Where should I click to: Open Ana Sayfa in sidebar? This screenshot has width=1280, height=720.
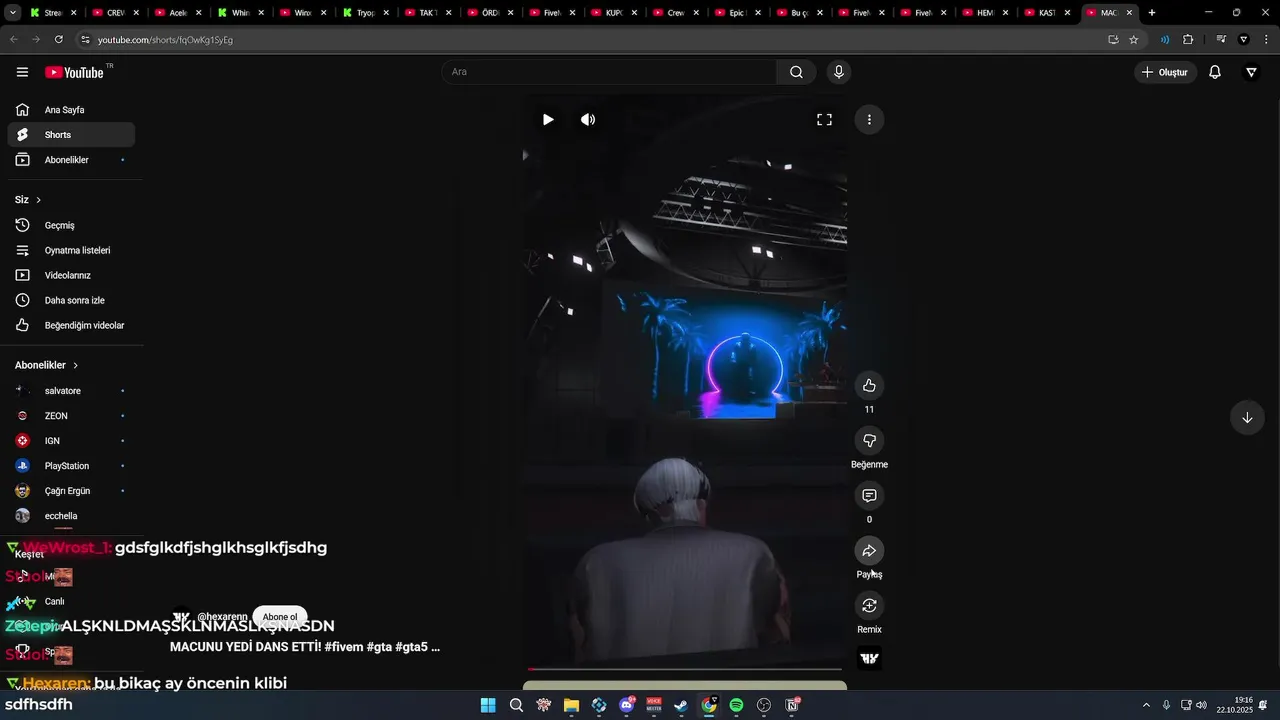[x=71, y=110]
